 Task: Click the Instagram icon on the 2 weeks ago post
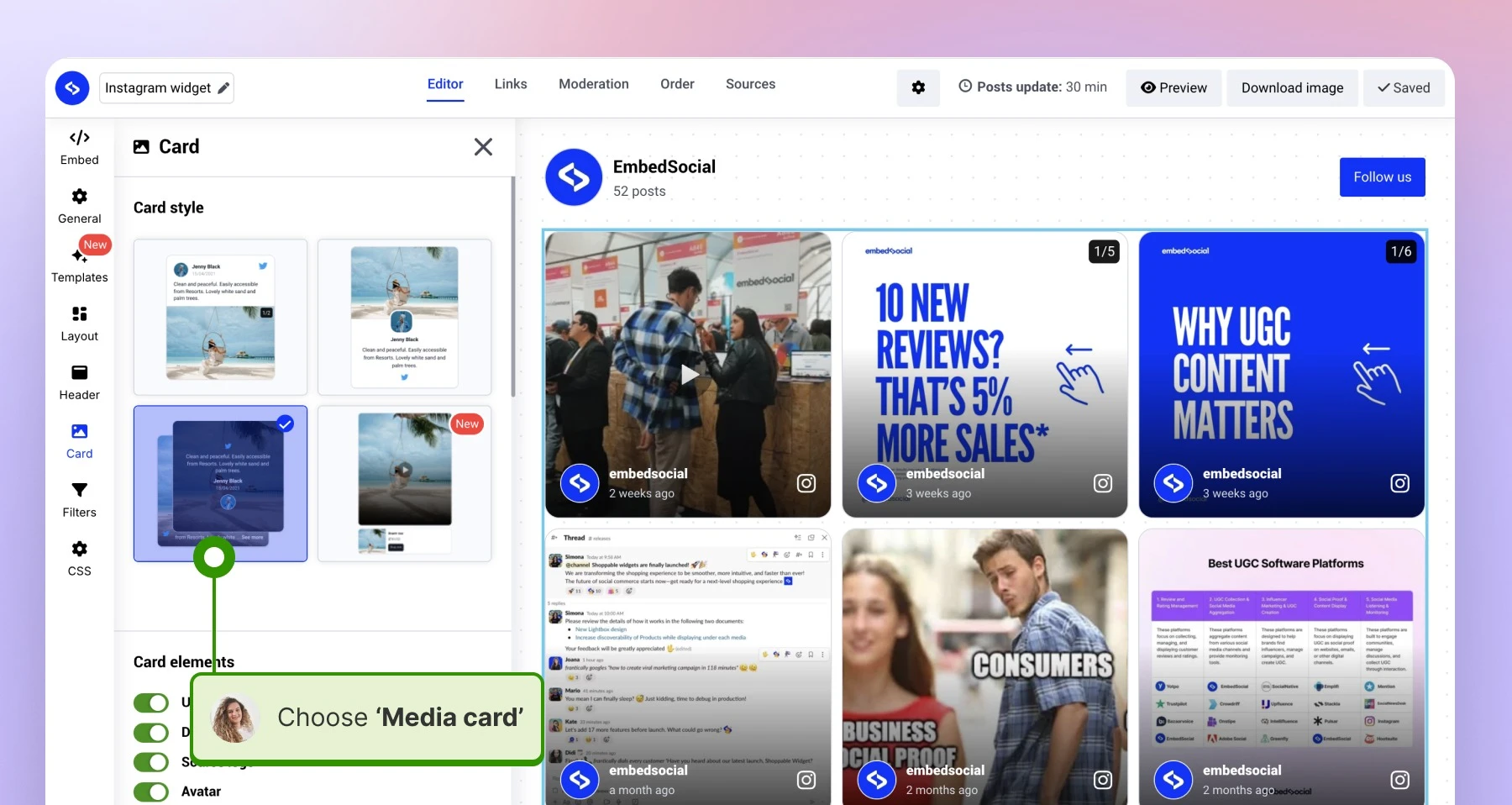(806, 483)
